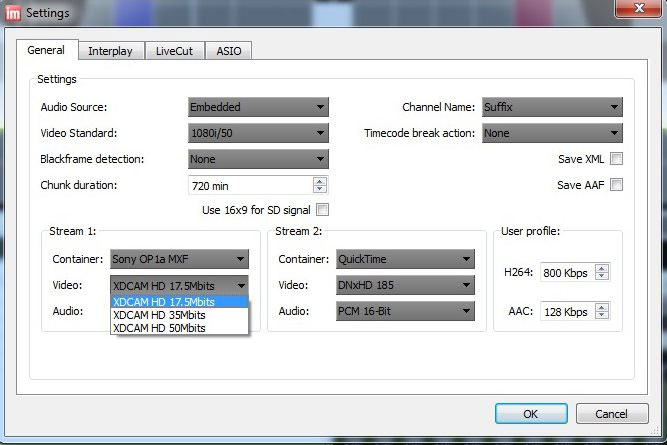Open Stream 1 Container dropdown

tap(179, 259)
